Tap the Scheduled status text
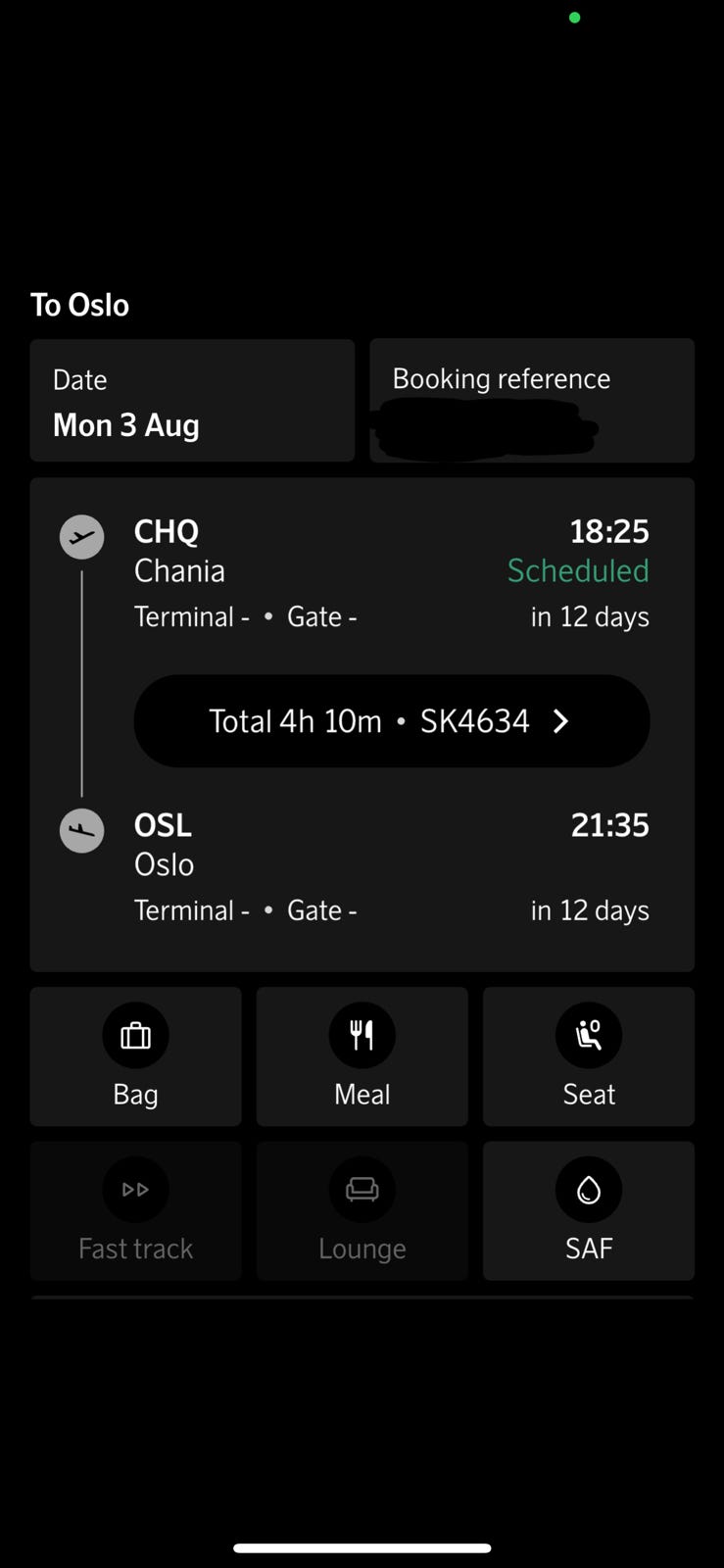This screenshot has height=1568, width=724. [x=578, y=570]
